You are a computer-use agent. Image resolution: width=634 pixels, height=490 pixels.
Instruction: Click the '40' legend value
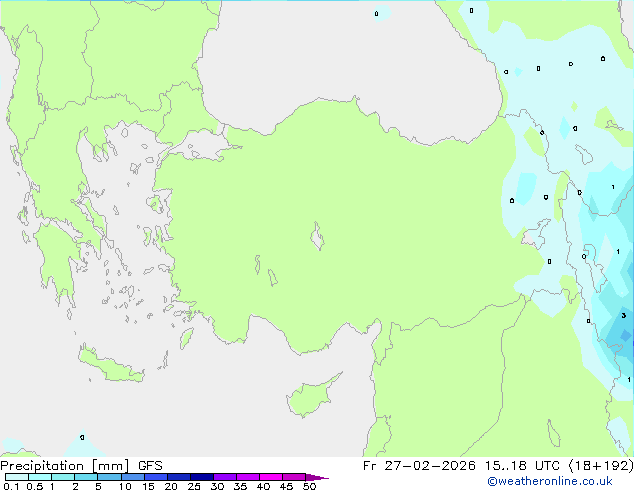click(x=263, y=486)
